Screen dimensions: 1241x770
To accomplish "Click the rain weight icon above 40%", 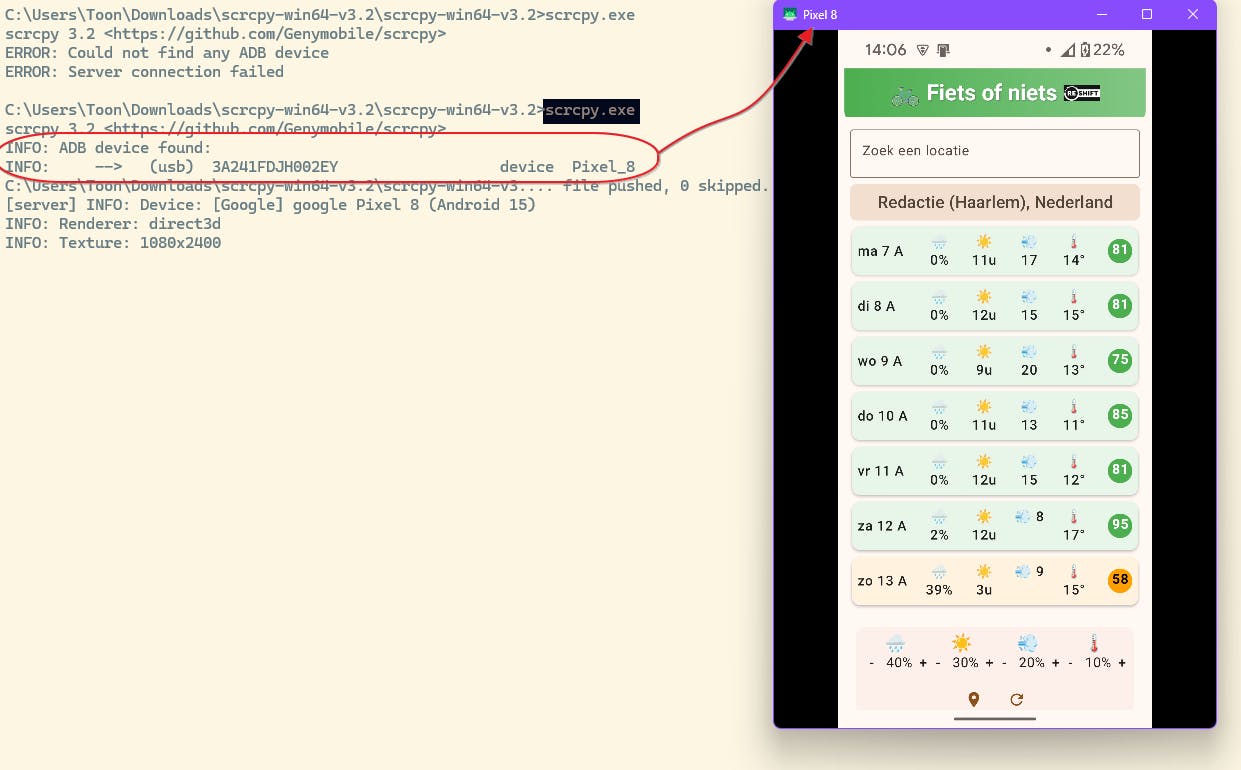I will pyautogui.click(x=896, y=643).
